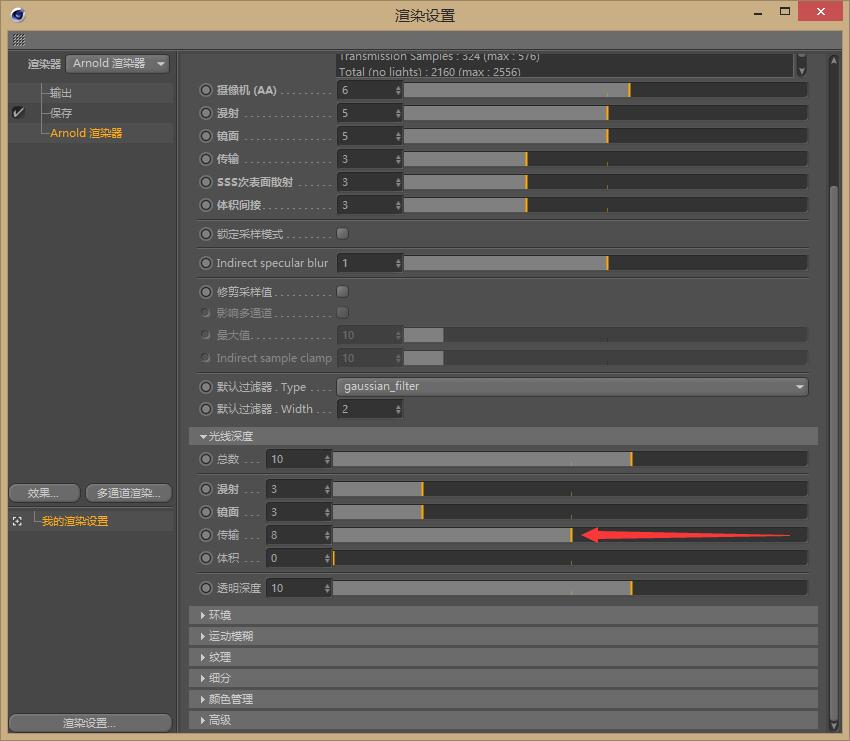Click the 摄像机 (AA) slider bar
The image size is (850, 741).
coord(606,90)
